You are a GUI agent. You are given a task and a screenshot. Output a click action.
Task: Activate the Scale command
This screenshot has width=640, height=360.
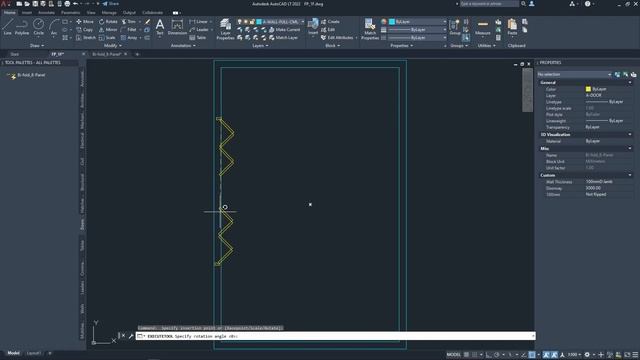107,38
